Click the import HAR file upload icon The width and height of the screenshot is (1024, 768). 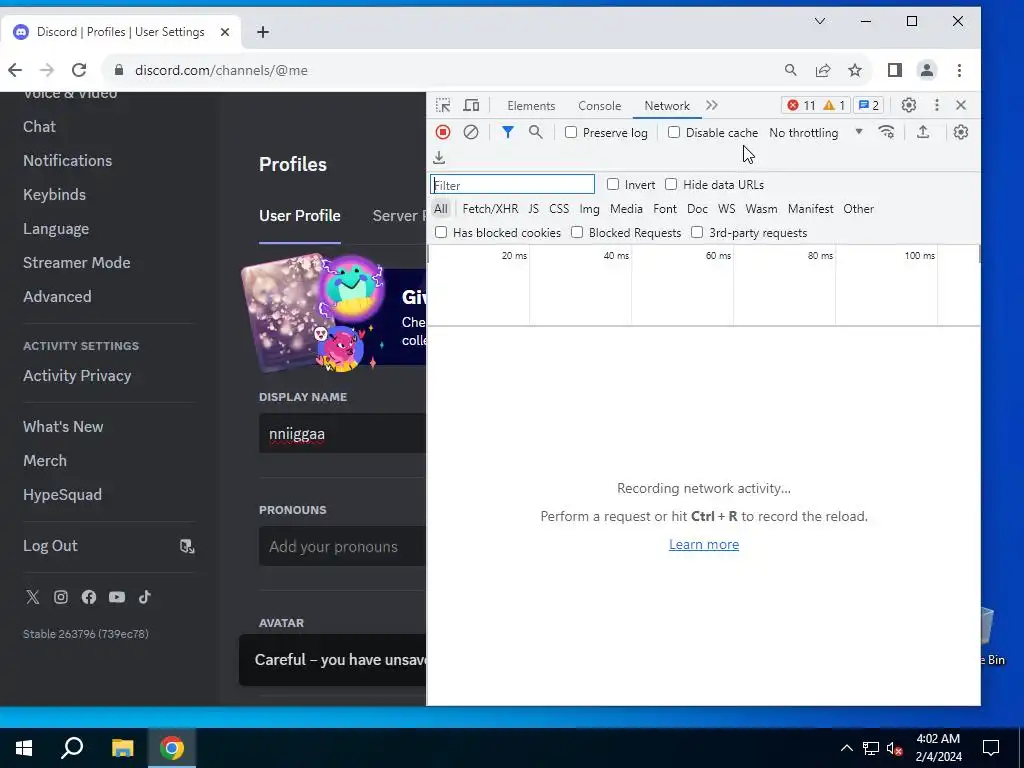tap(923, 132)
